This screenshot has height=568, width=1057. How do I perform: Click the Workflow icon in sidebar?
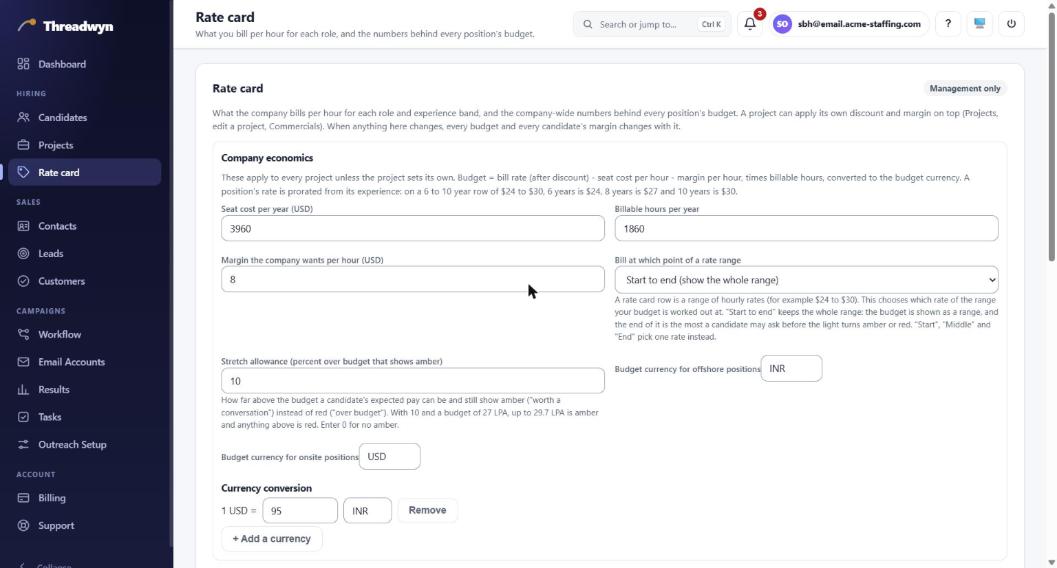24,334
